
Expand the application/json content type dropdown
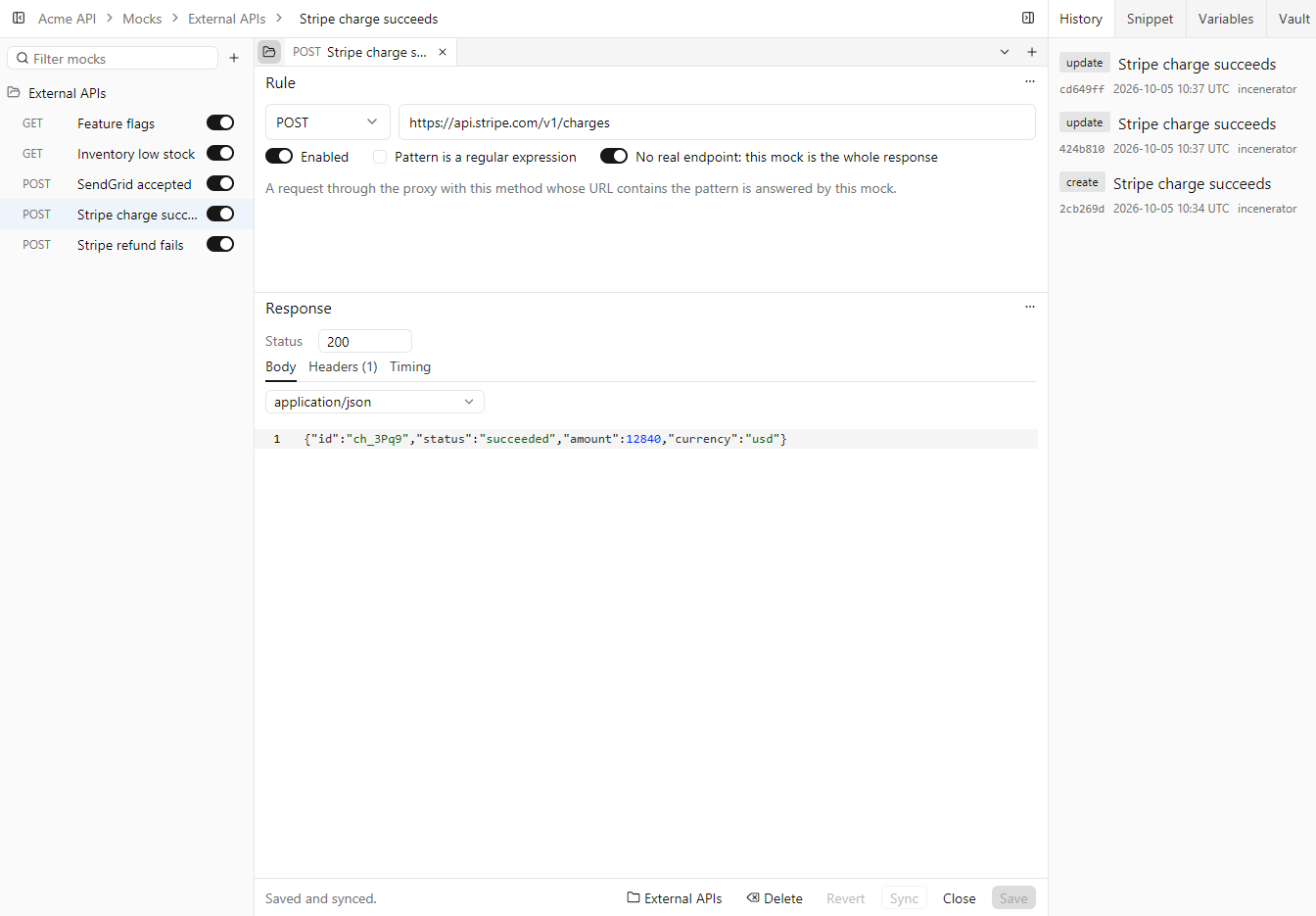coord(375,402)
